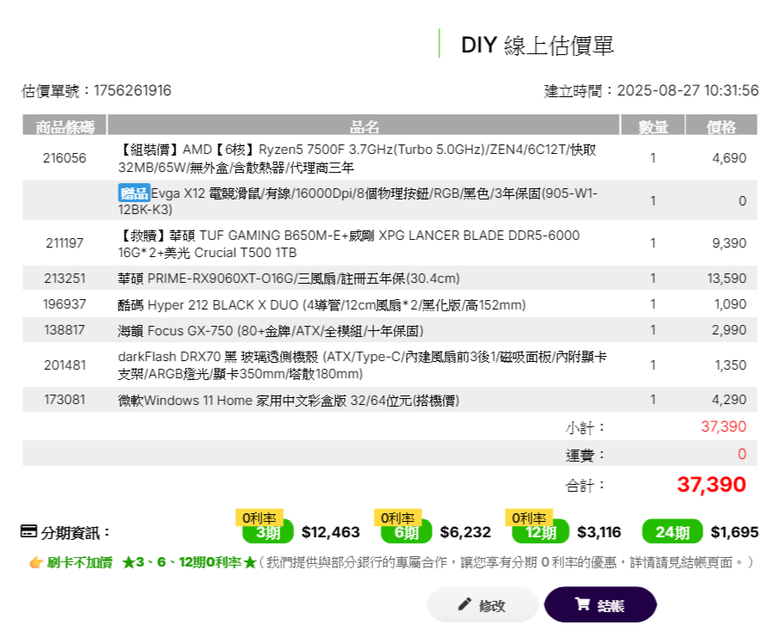Click product code 173081

(x=64, y=399)
